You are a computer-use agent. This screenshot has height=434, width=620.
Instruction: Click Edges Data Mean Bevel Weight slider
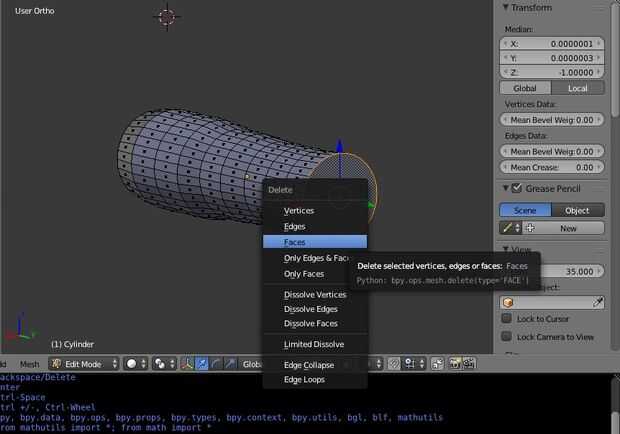point(552,151)
